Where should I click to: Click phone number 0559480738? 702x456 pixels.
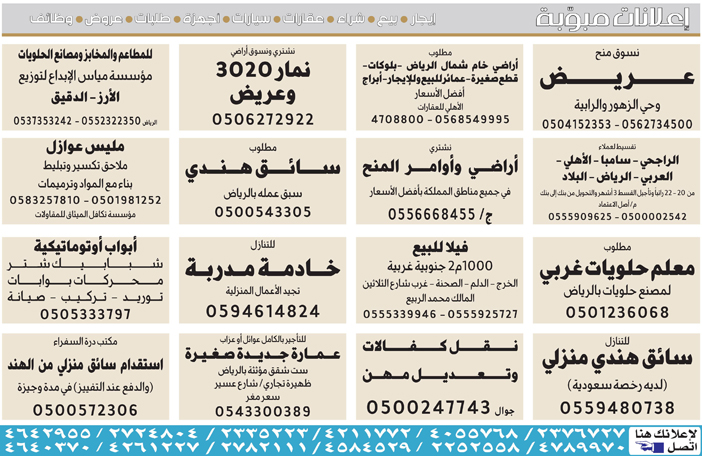point(617,408)
